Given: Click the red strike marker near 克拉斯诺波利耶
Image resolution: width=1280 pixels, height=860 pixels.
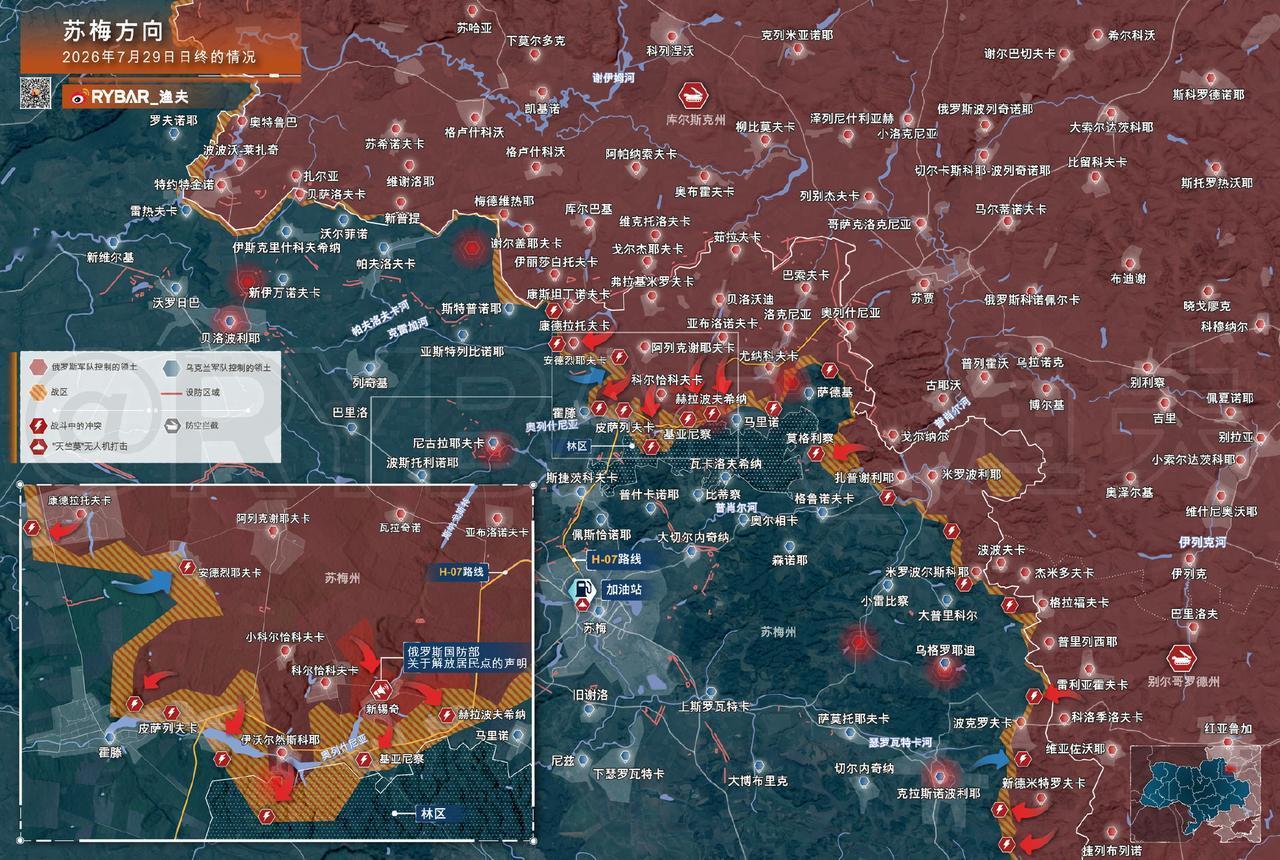Looking at the screenshot, I should click(x=938, y=774).
